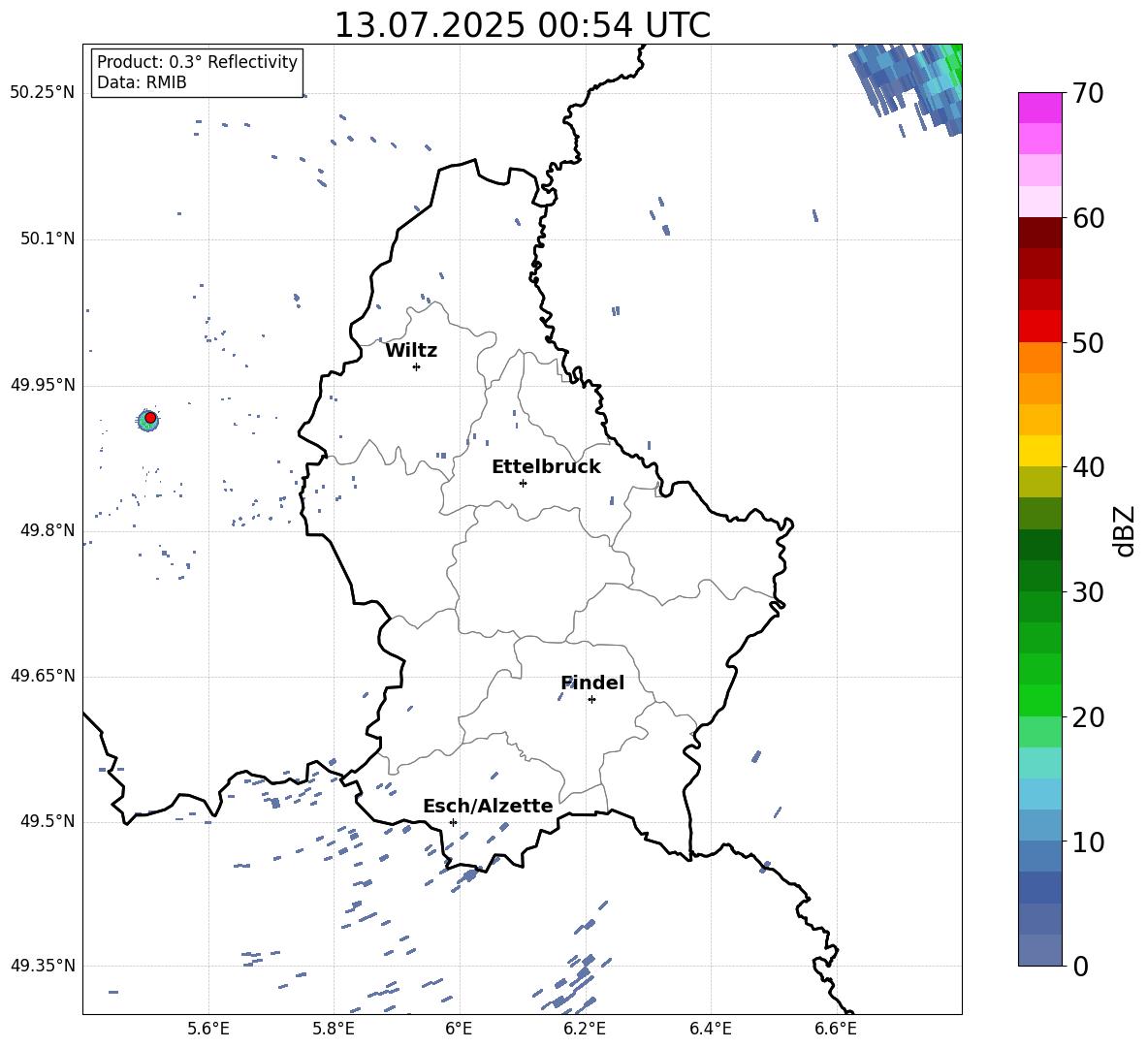Click the 60 tick on the colorbar
This screenshot has height=1048, width=1148.
[1088, 218]
